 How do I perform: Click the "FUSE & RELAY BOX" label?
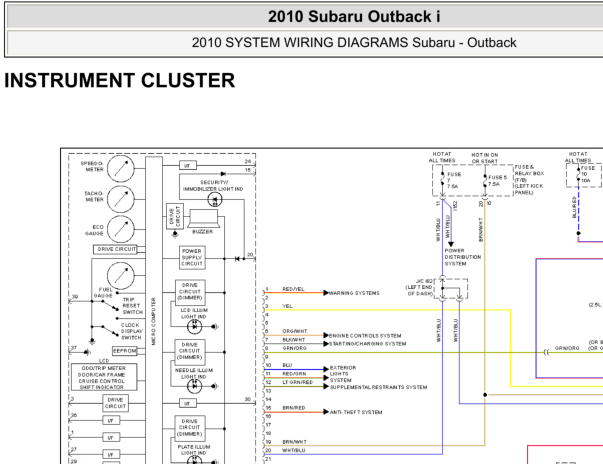529,170
